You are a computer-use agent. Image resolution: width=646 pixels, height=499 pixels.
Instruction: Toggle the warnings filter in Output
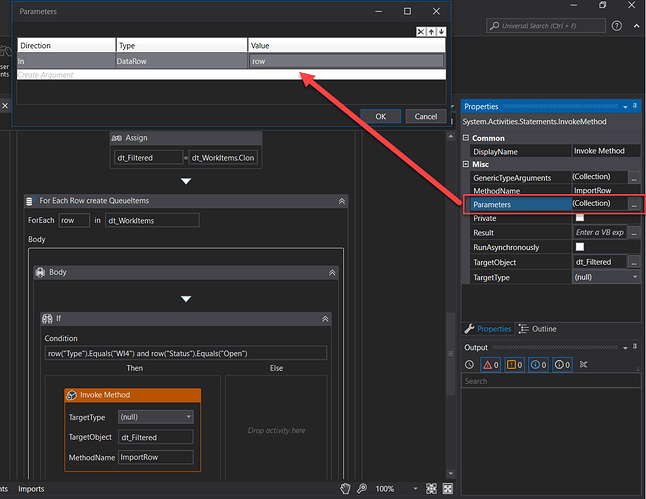click(514, 365)
